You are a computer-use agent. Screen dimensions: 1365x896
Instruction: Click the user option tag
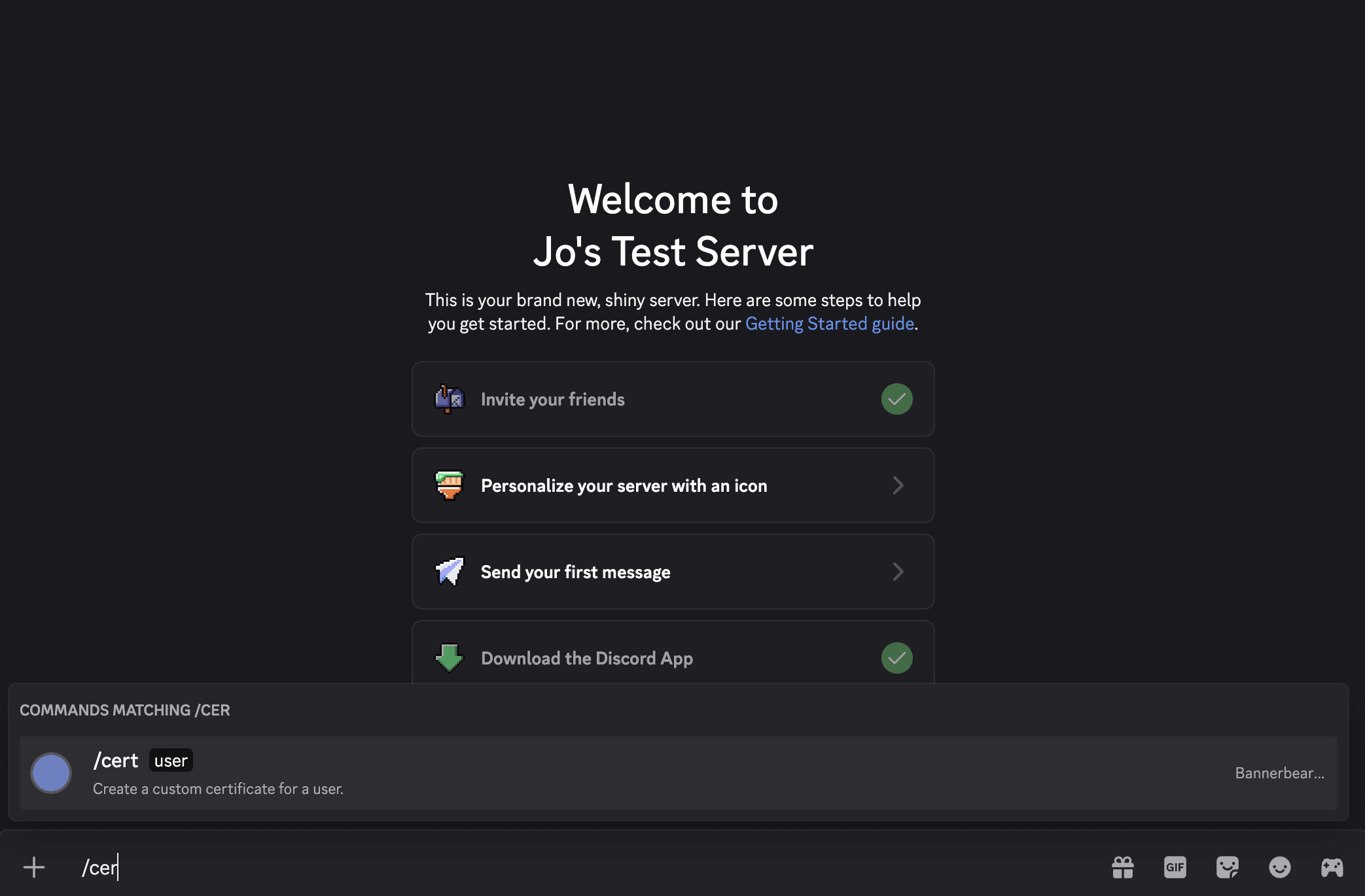coord(171,761)
